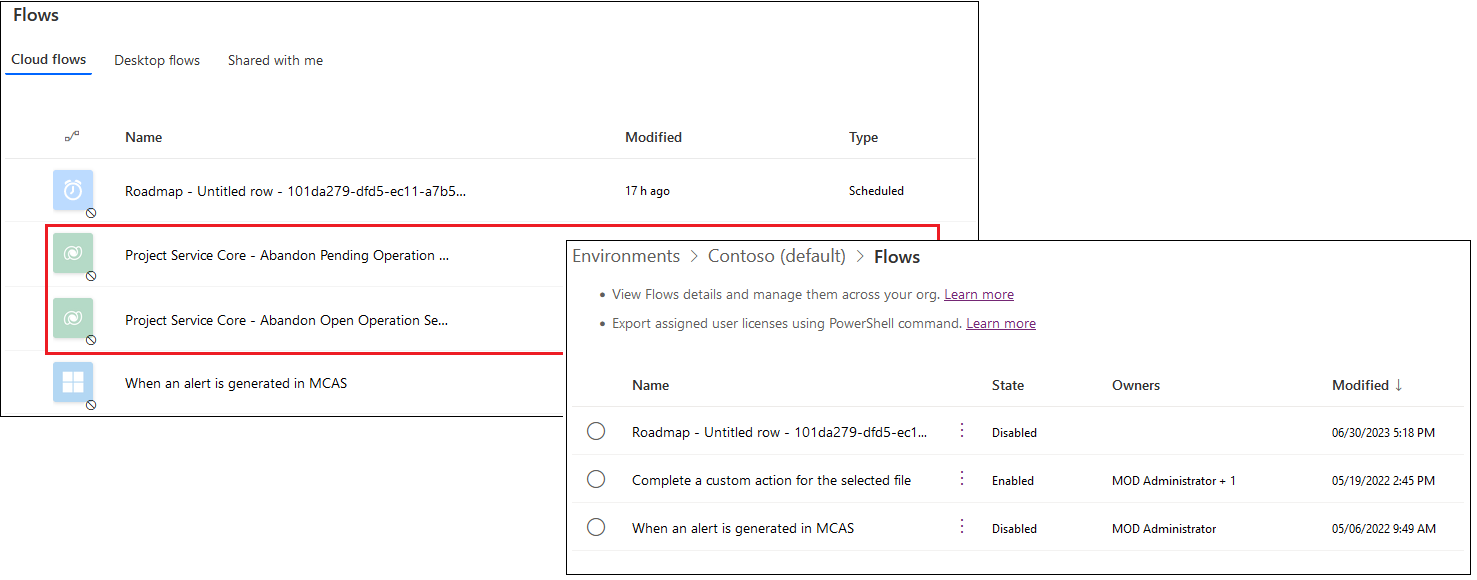This screenshot has width=1477, height=580.
Task: Switch to the Shared with me tab
Action: pyautogui.click(x=275, y=61)
